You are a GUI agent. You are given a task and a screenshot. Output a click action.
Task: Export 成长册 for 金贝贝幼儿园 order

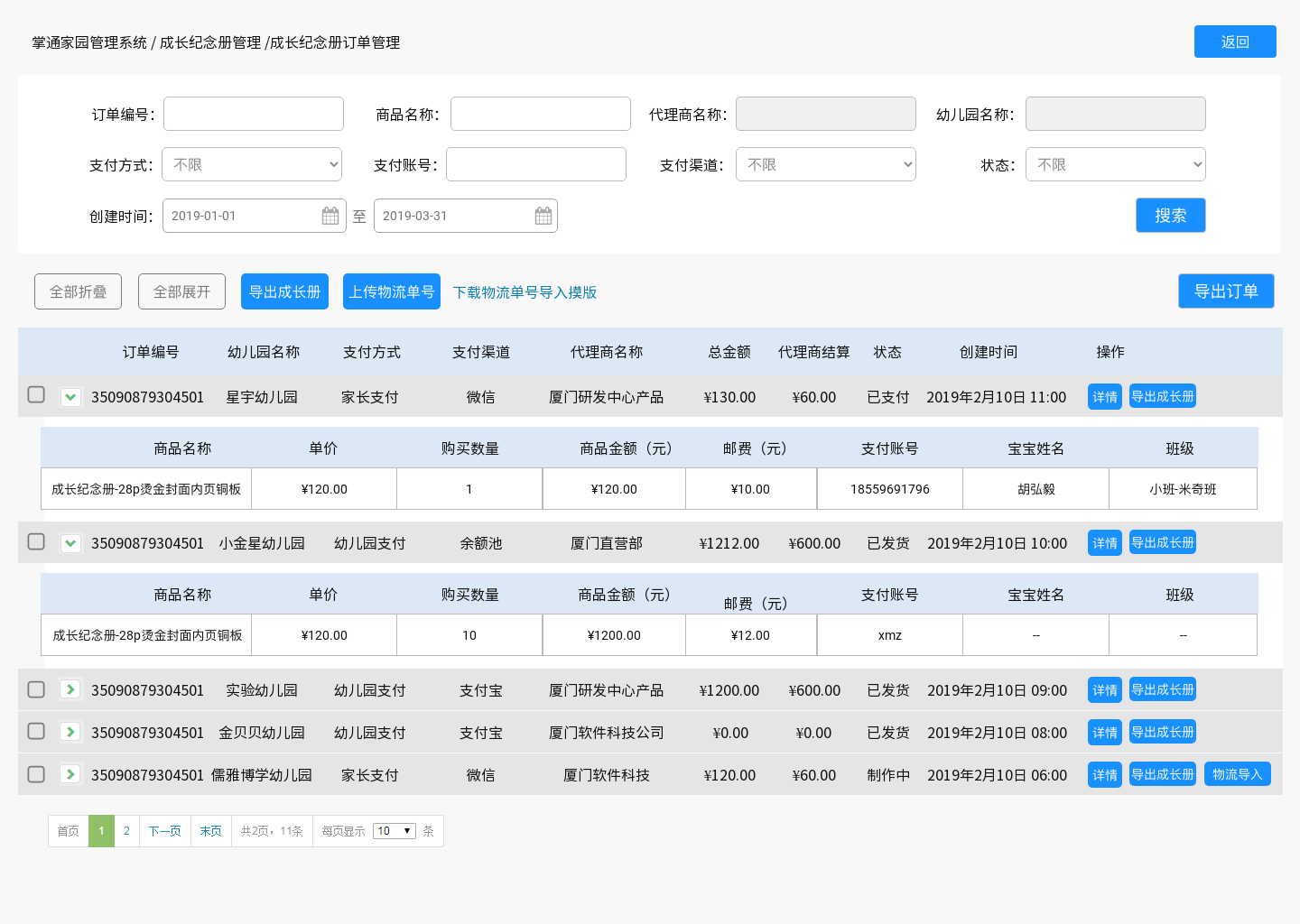(1163, 732)
